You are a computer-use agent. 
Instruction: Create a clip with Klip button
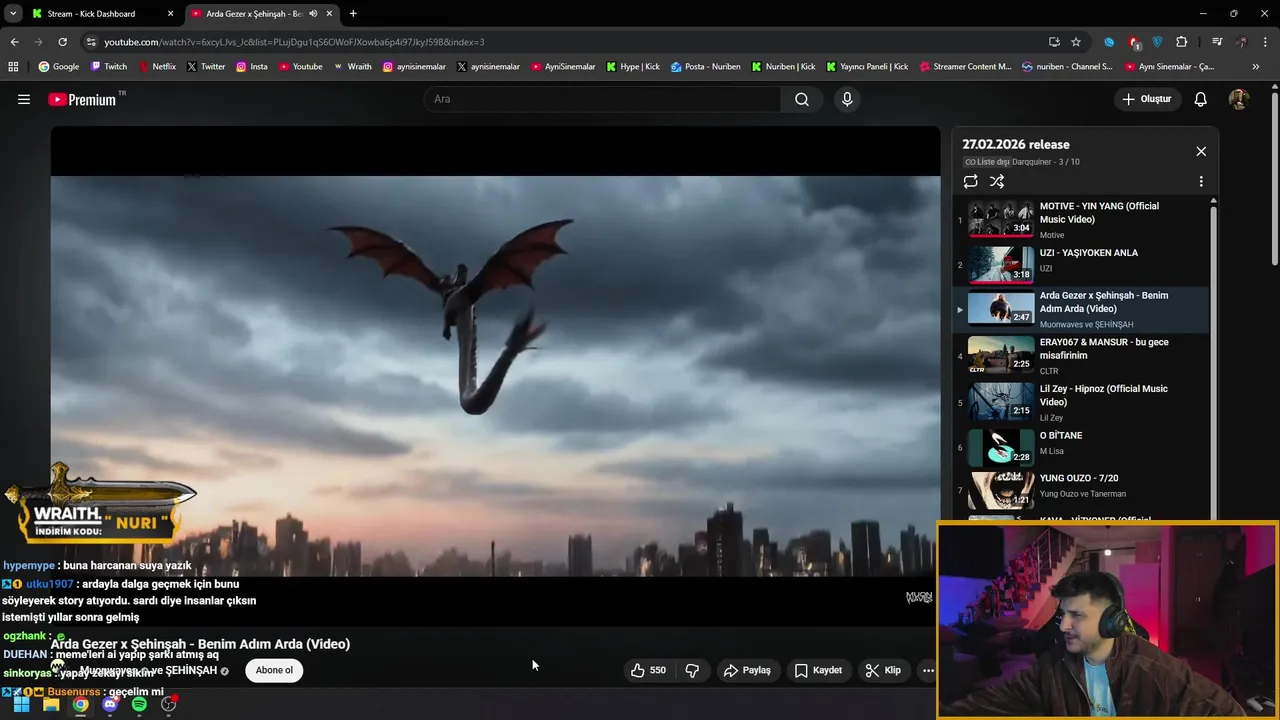coord(883,670)
